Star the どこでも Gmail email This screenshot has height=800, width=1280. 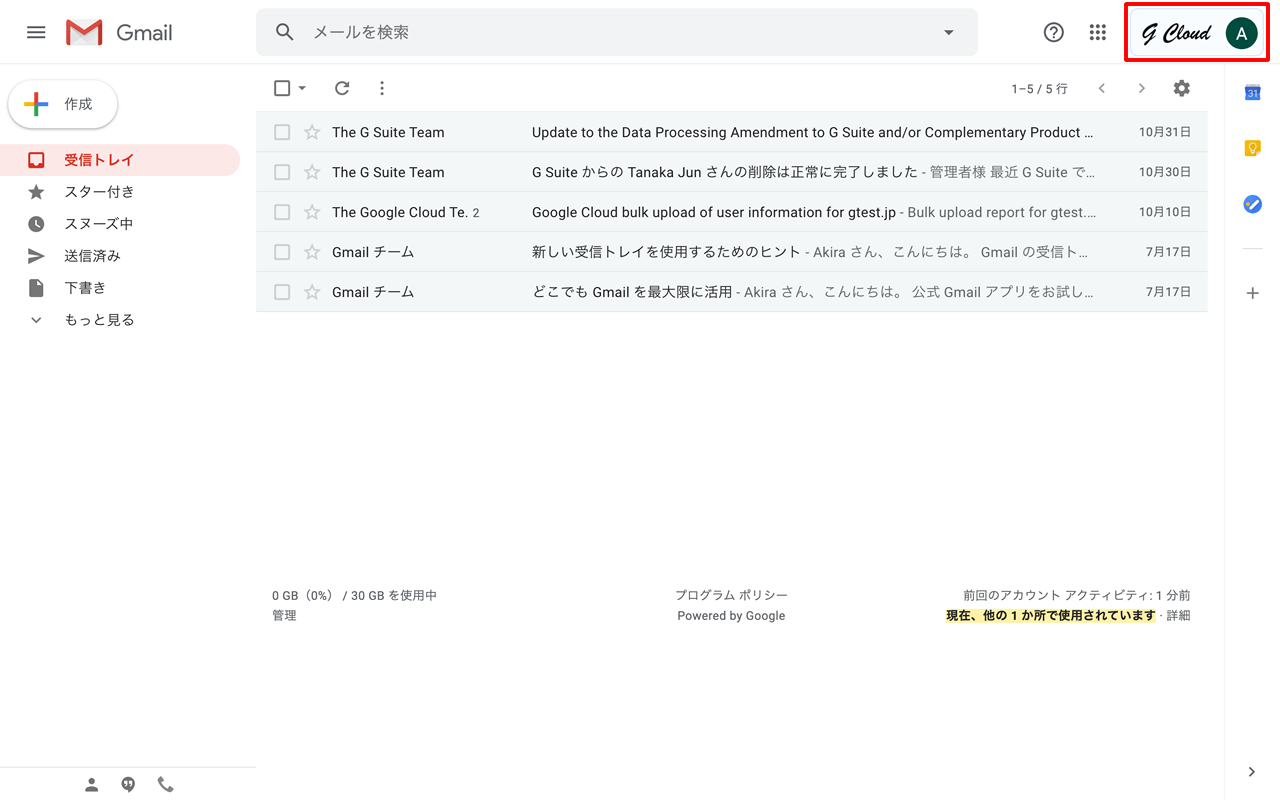[x=312, y=292]
